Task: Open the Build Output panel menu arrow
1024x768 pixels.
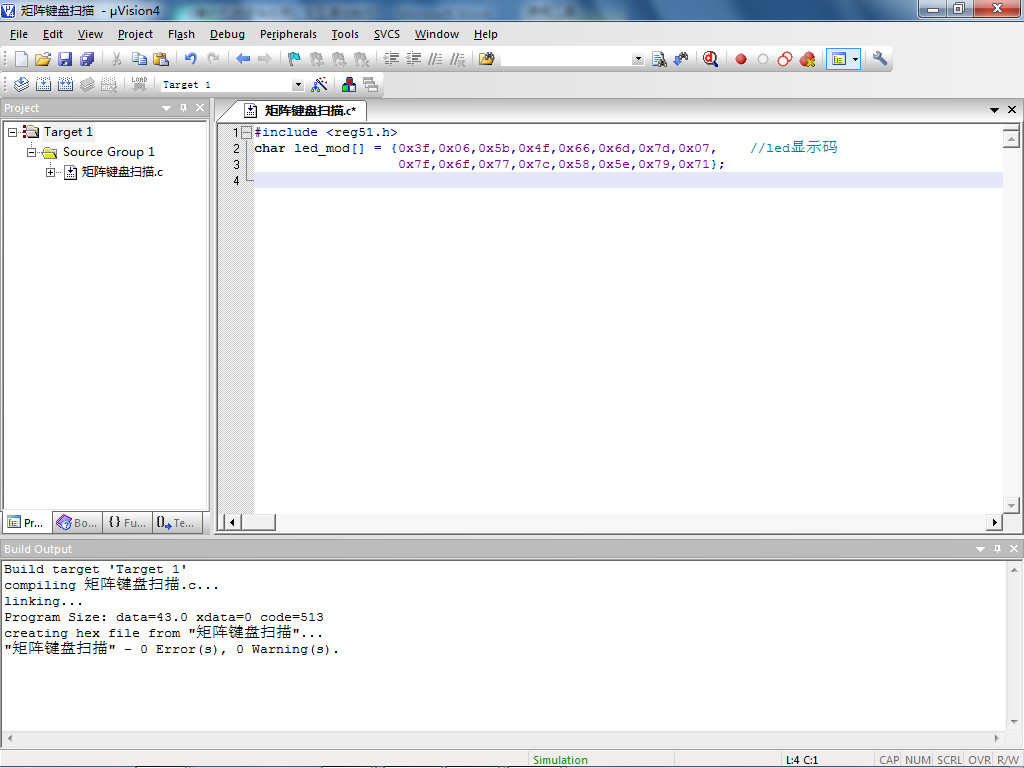Action: (980, 549)
